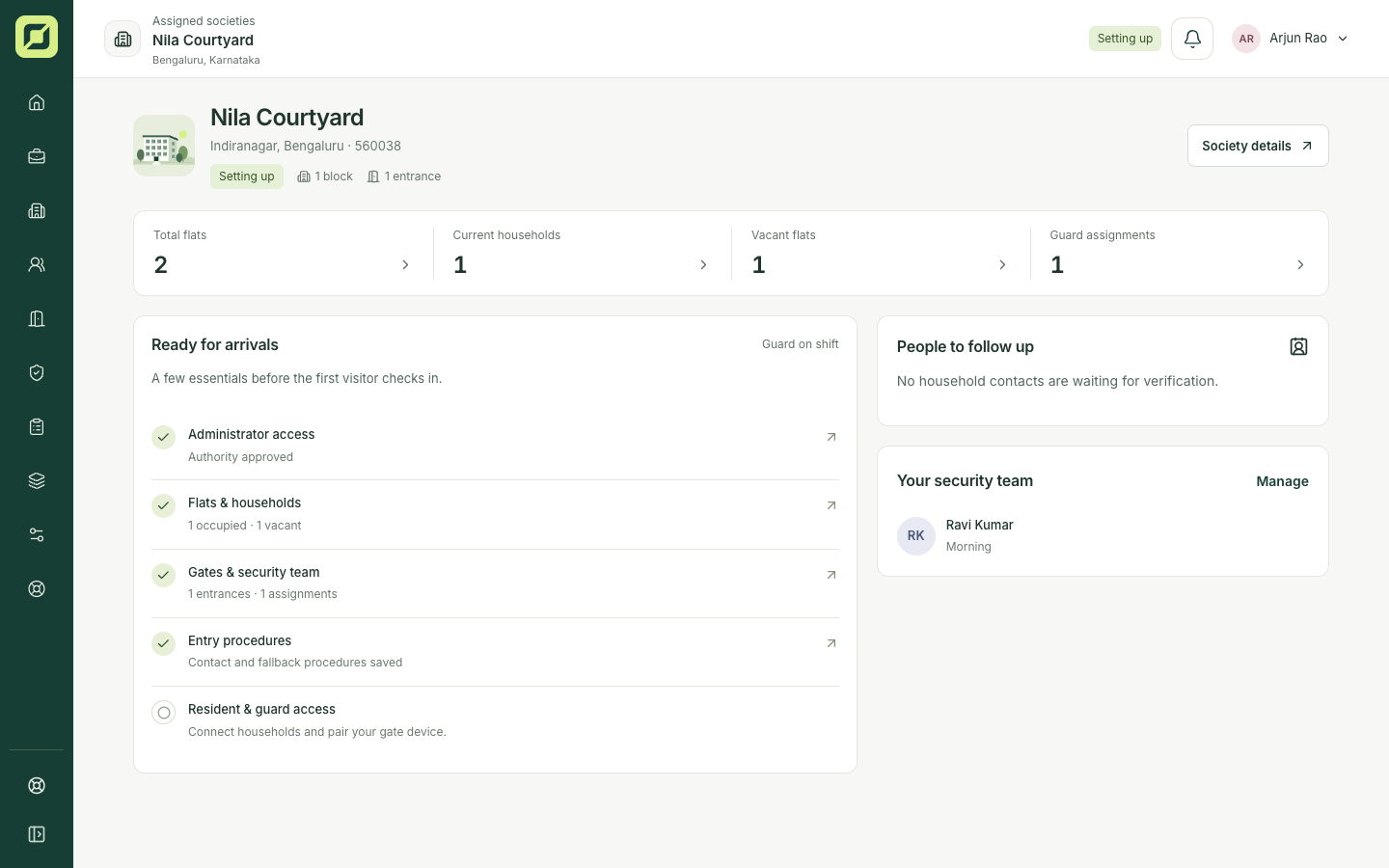The image size is (1389, 868).
Task: Click the "Guard on shift" label
Action: pos(801,344)
